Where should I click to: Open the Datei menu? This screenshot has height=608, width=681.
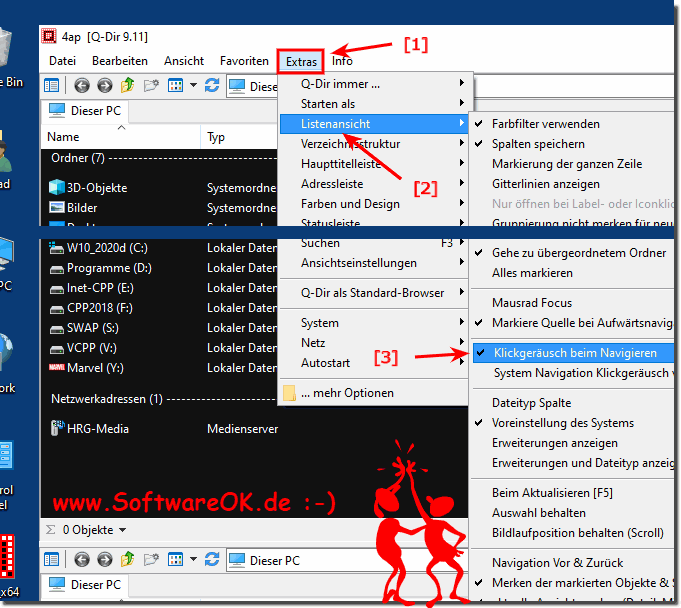(x=63, y=61)
